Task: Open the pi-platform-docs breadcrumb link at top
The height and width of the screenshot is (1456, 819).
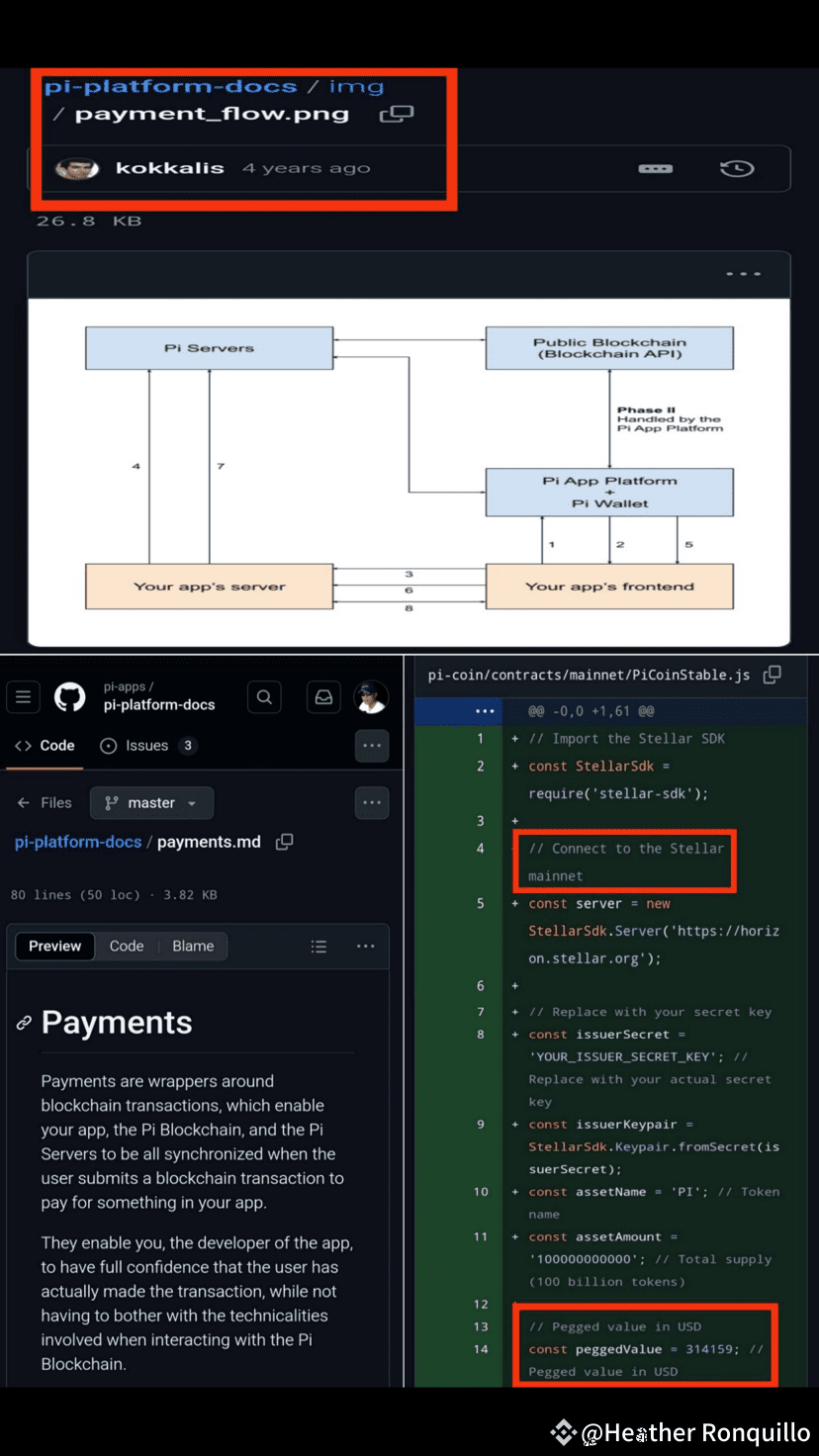Action: [x=170, y=86]
